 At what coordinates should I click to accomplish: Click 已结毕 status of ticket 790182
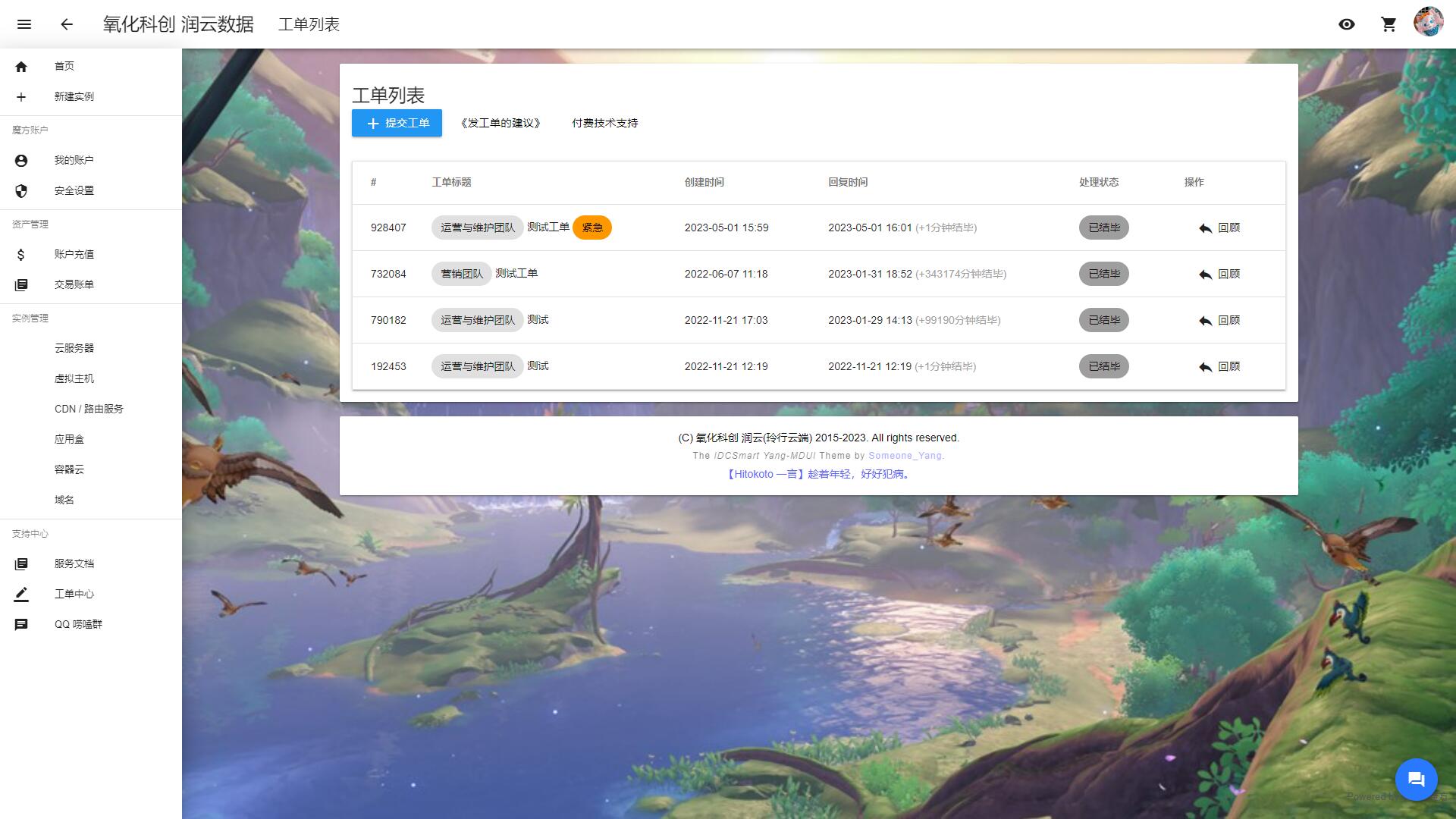(1104, 320)
